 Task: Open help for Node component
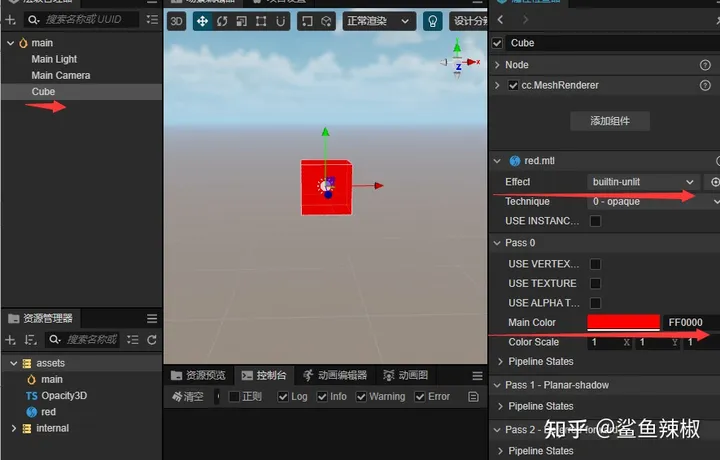(x=705, y=65)
